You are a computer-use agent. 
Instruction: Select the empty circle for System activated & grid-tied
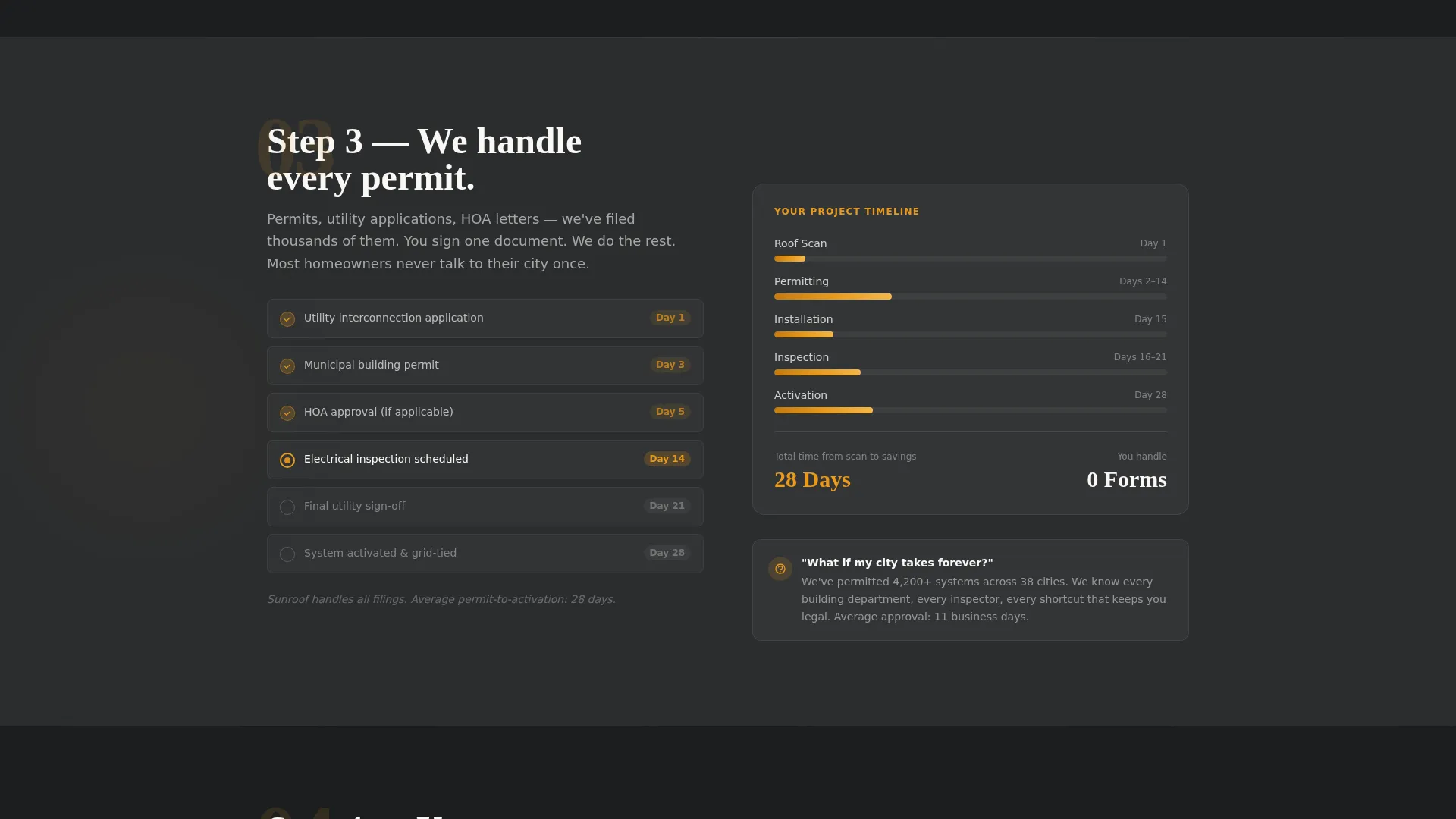[x=287, y=554]
